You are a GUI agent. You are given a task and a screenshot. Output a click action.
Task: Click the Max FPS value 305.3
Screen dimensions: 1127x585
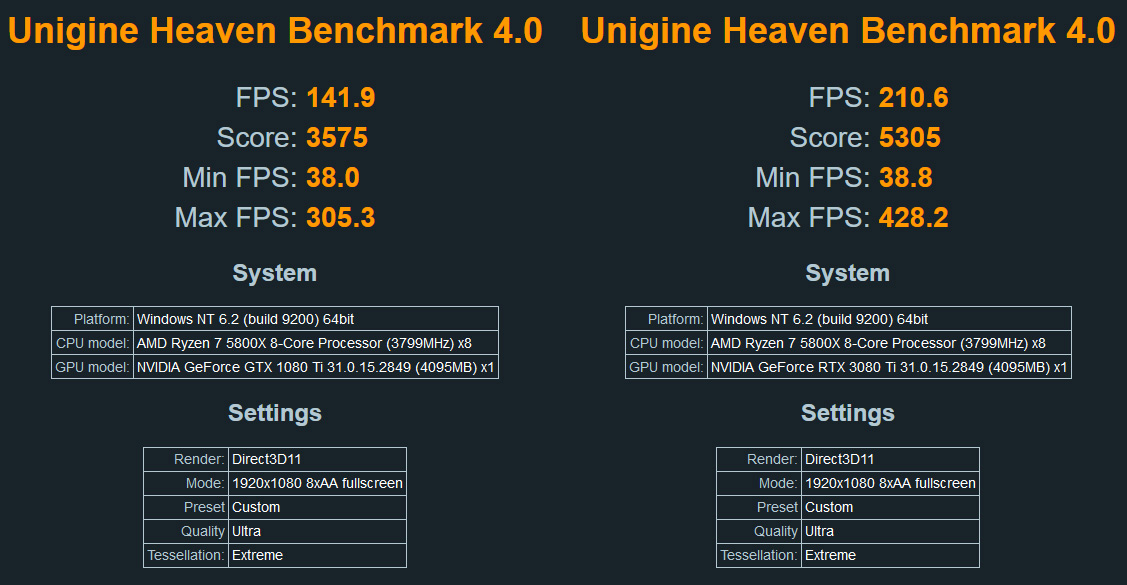click(x=341, y=218)
